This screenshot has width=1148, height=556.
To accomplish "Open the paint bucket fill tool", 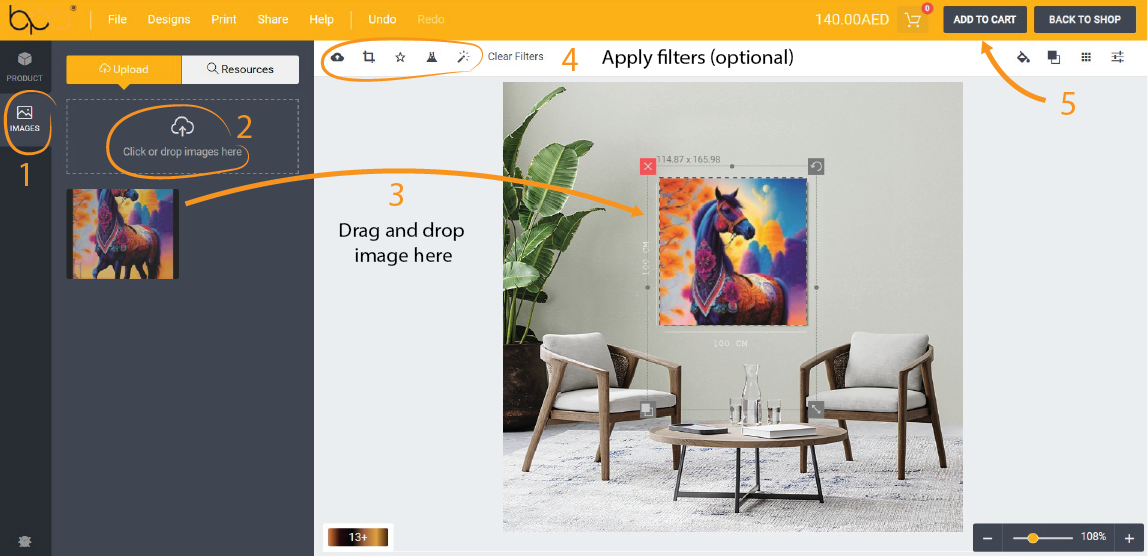I will click(1023, 57).
